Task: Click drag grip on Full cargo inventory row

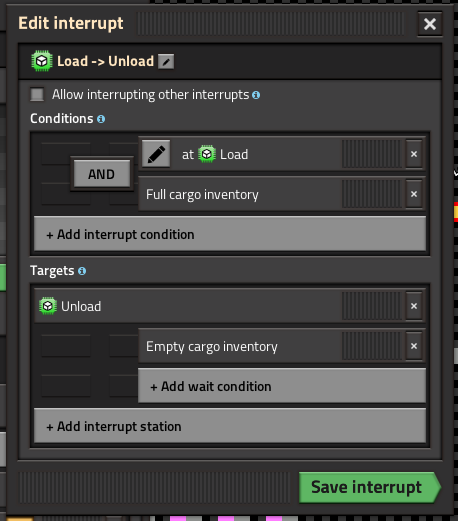Action: [x=372, y=194]
